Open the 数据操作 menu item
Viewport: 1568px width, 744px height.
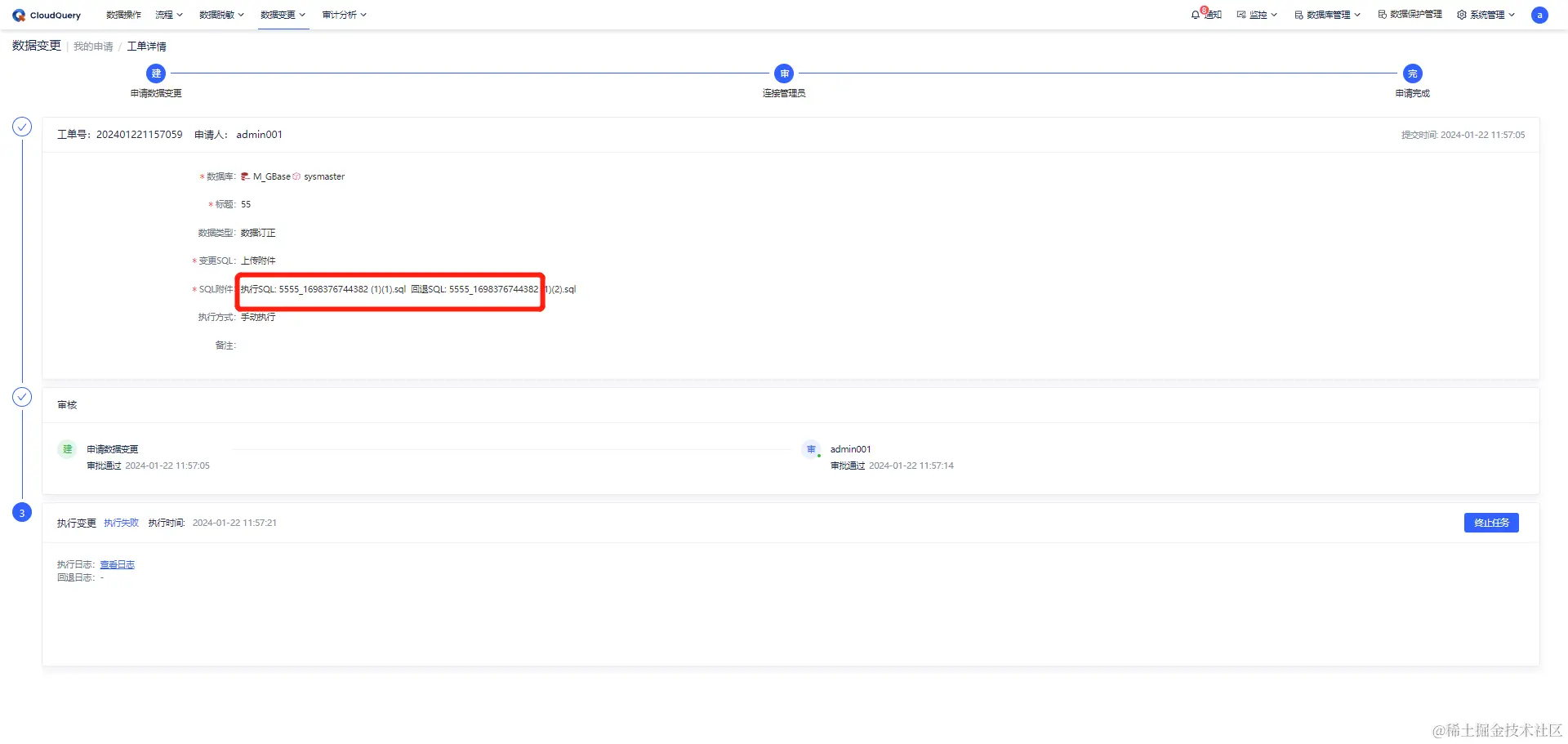click(123, 15)
